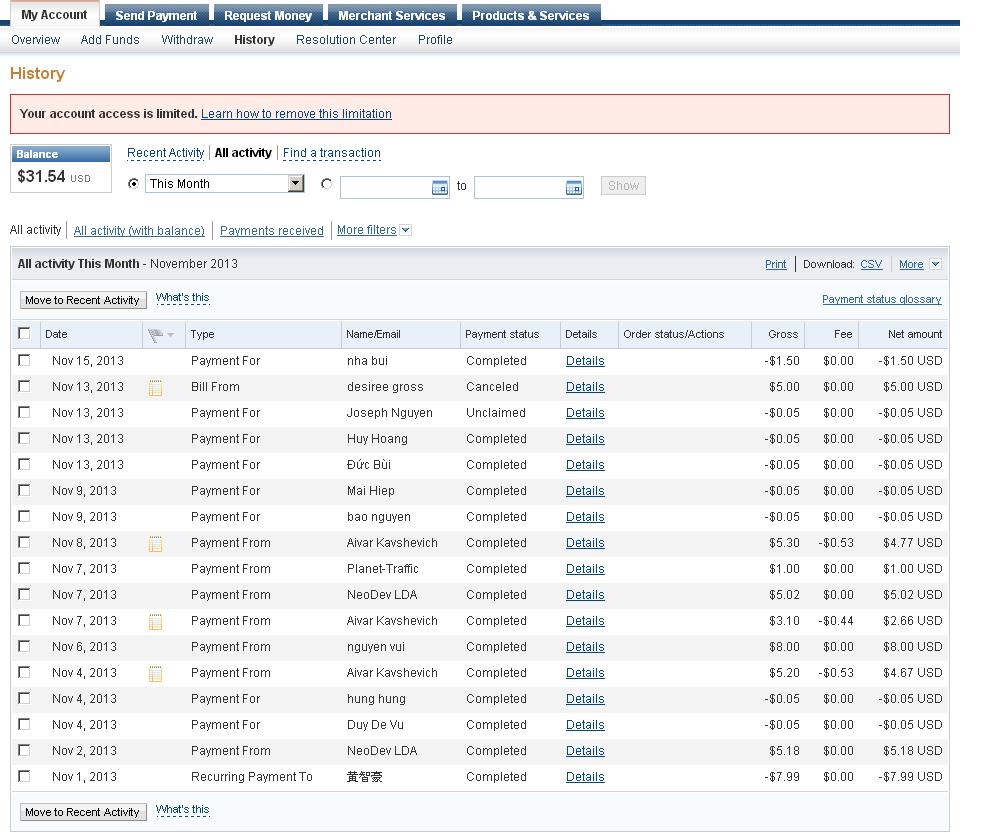Open note icon on Nov 4 Aivar payment
Viewport: 1000px width, 836px height.
coord(155,674)
